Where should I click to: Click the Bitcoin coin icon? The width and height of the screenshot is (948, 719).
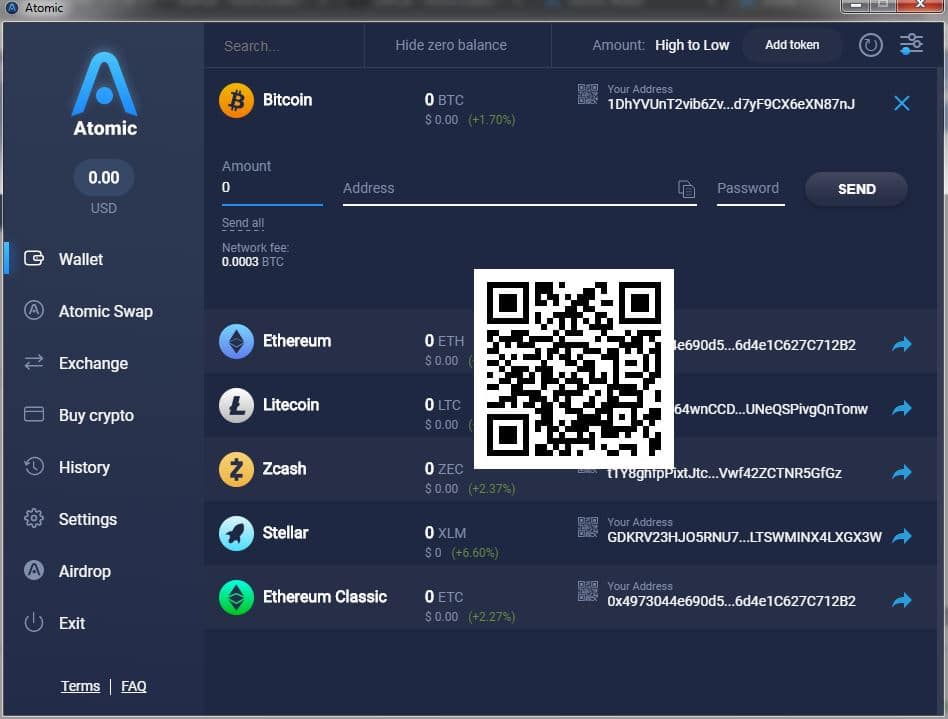tap(236, 100)
